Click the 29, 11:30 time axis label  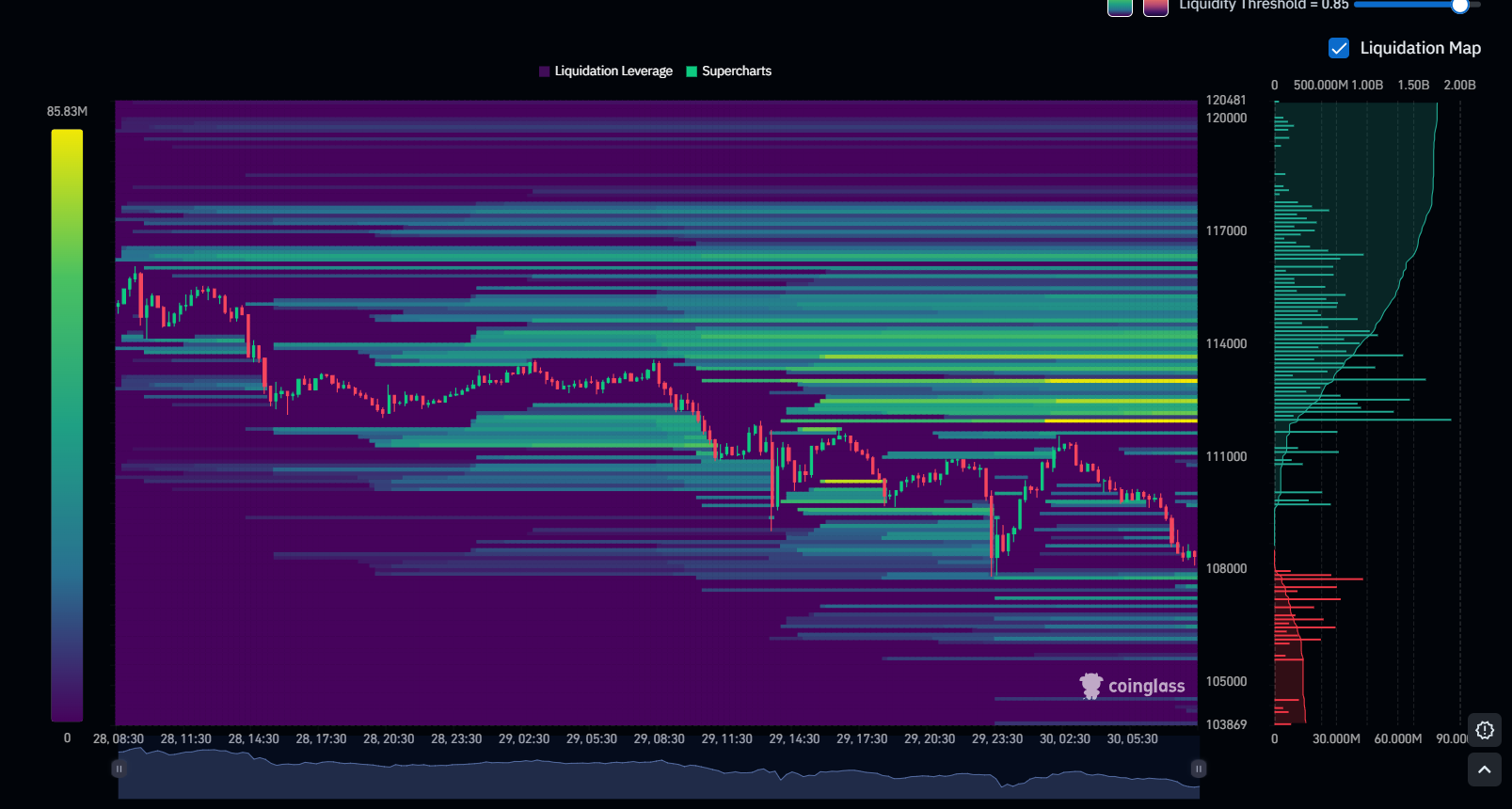(x=727, y=738)
